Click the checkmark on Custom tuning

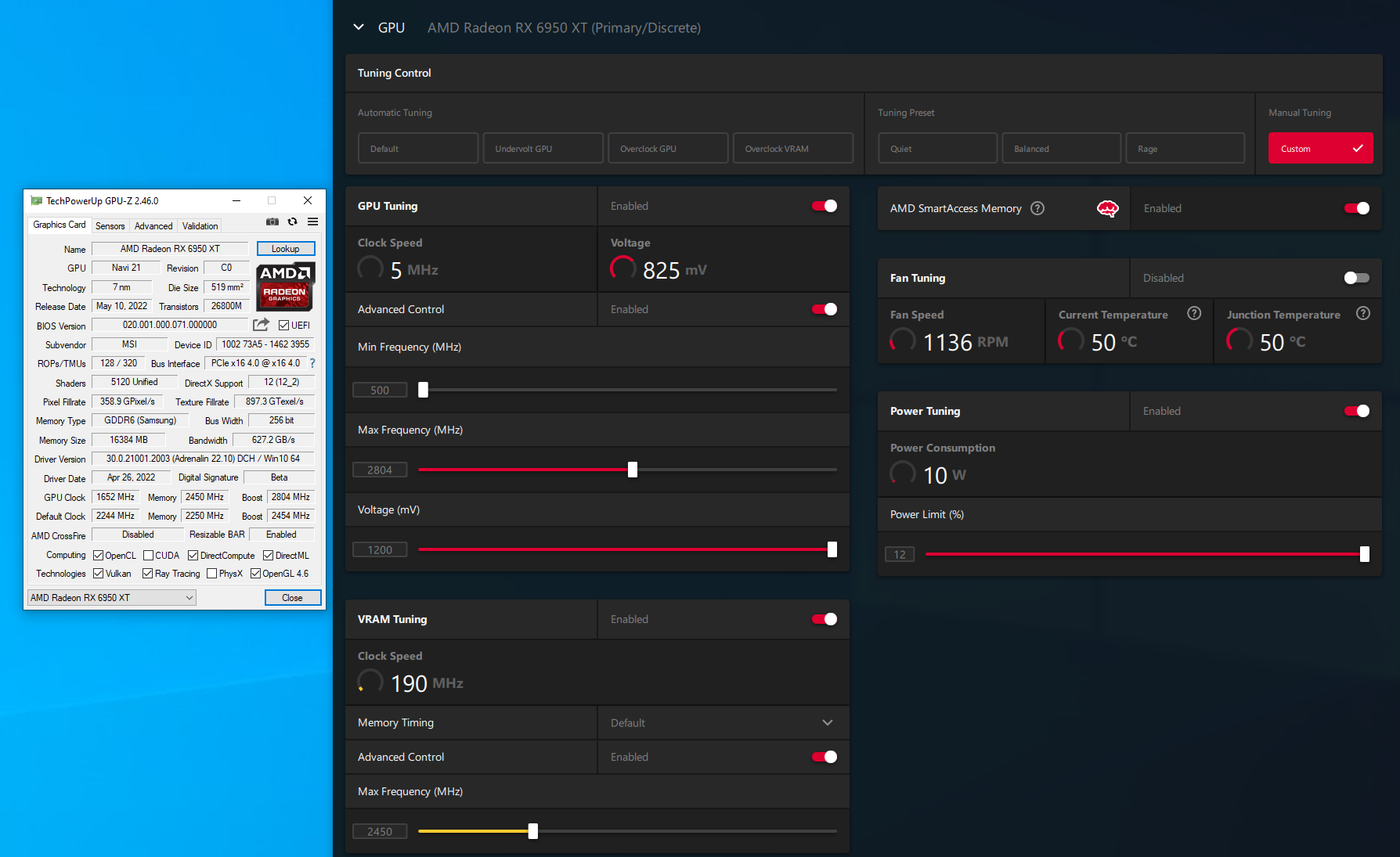click(x=1358, y=148)
